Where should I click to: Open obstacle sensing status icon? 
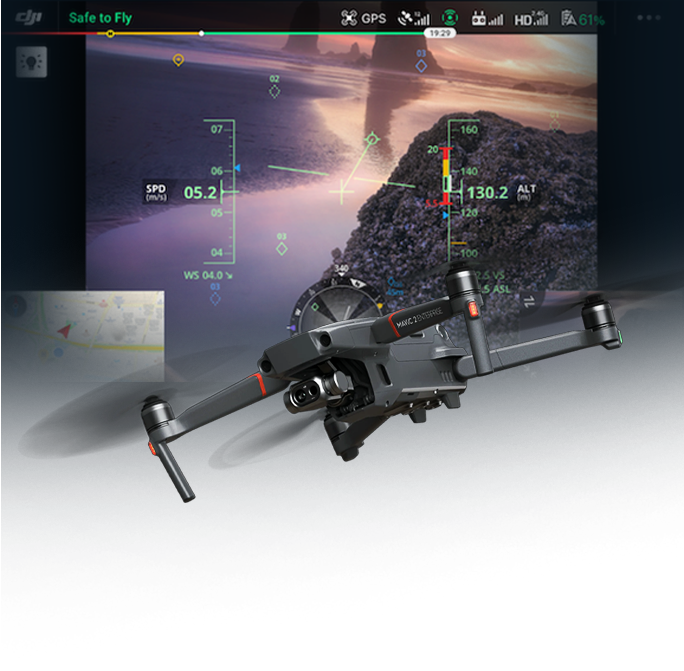(451, 18)
